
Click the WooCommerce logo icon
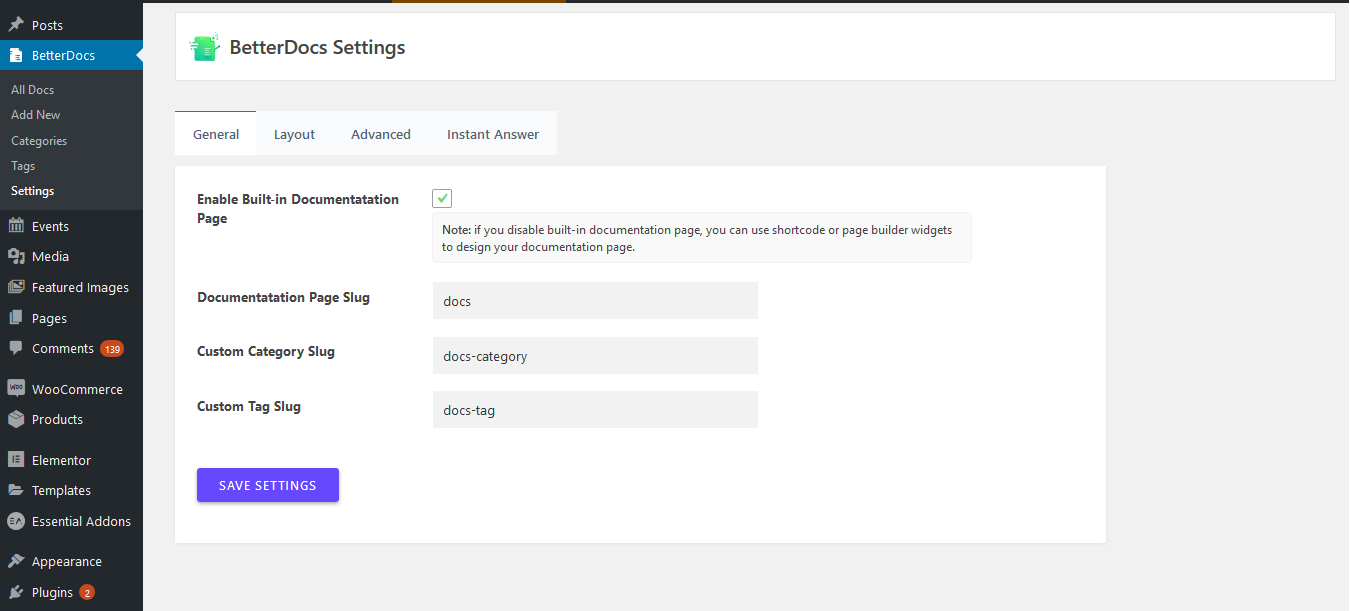[x=16, y=389]
